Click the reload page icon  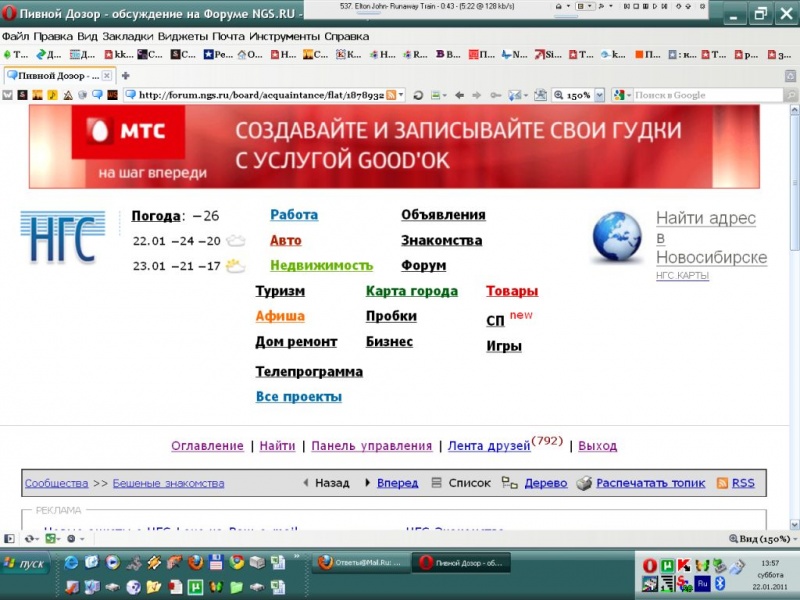click(x=418, y=95)
